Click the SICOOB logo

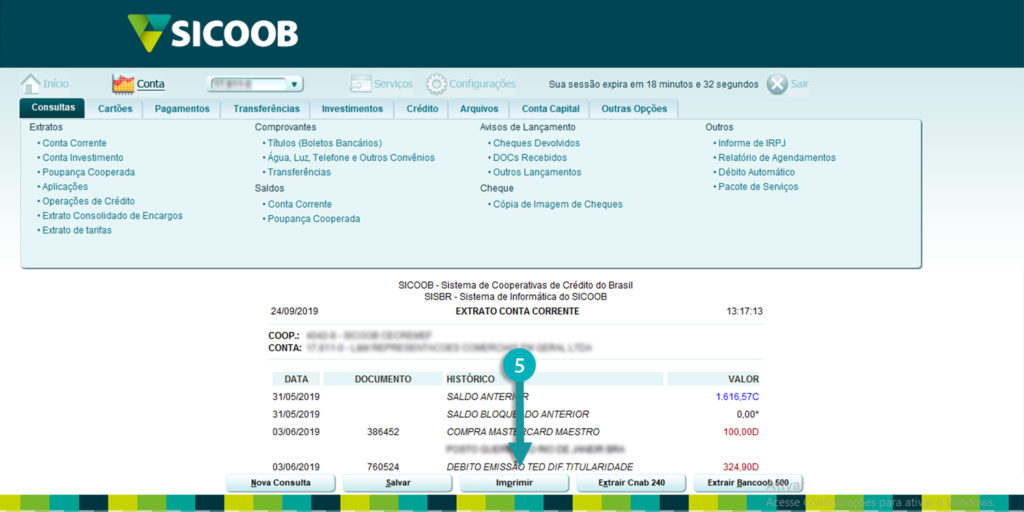[x=213, y=33]
